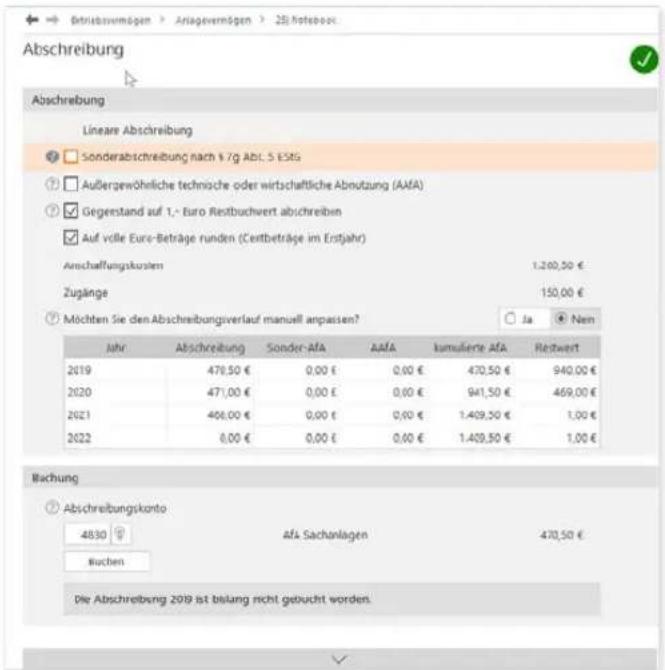665x670 pixels.
Task: Enable Sonderabschreibung nach § 7g checkbox
Action: point(71,157)
